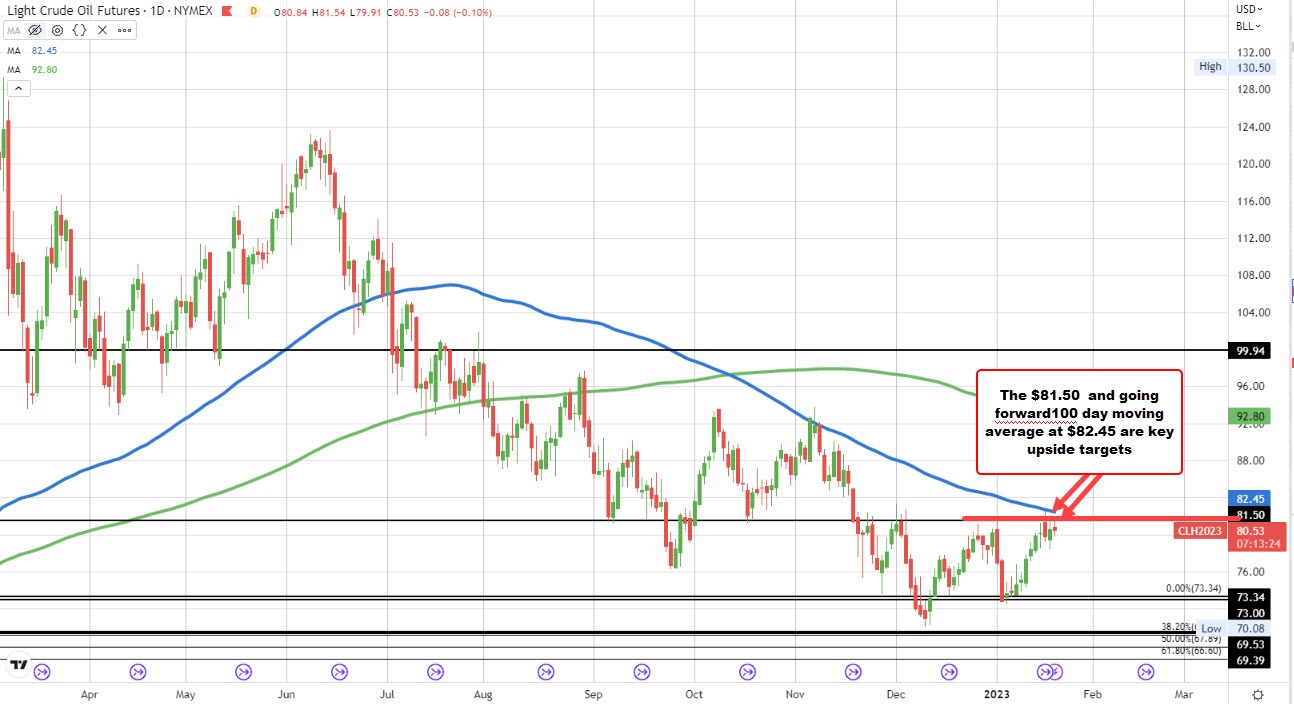Click the CLH2023 contract price label
This screenshot has height=704, width=1294.
point(1199,531)
